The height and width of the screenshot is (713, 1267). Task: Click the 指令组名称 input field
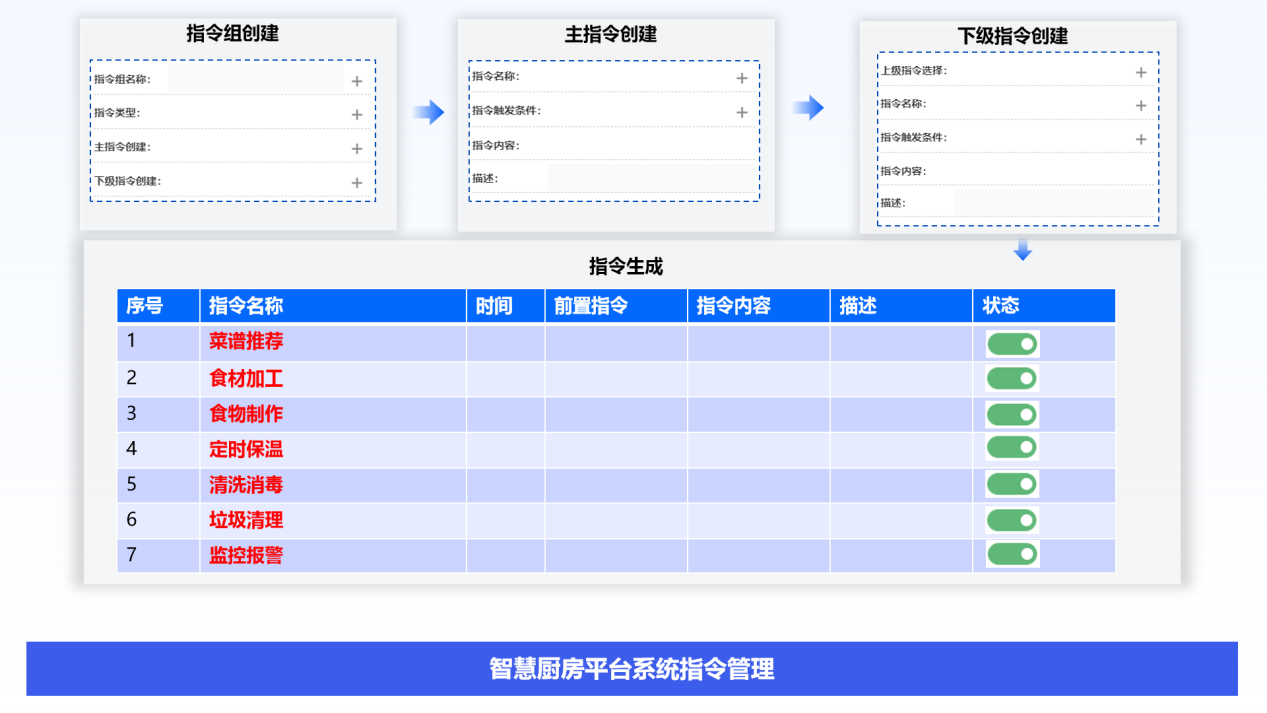click(x=255, y=79)
